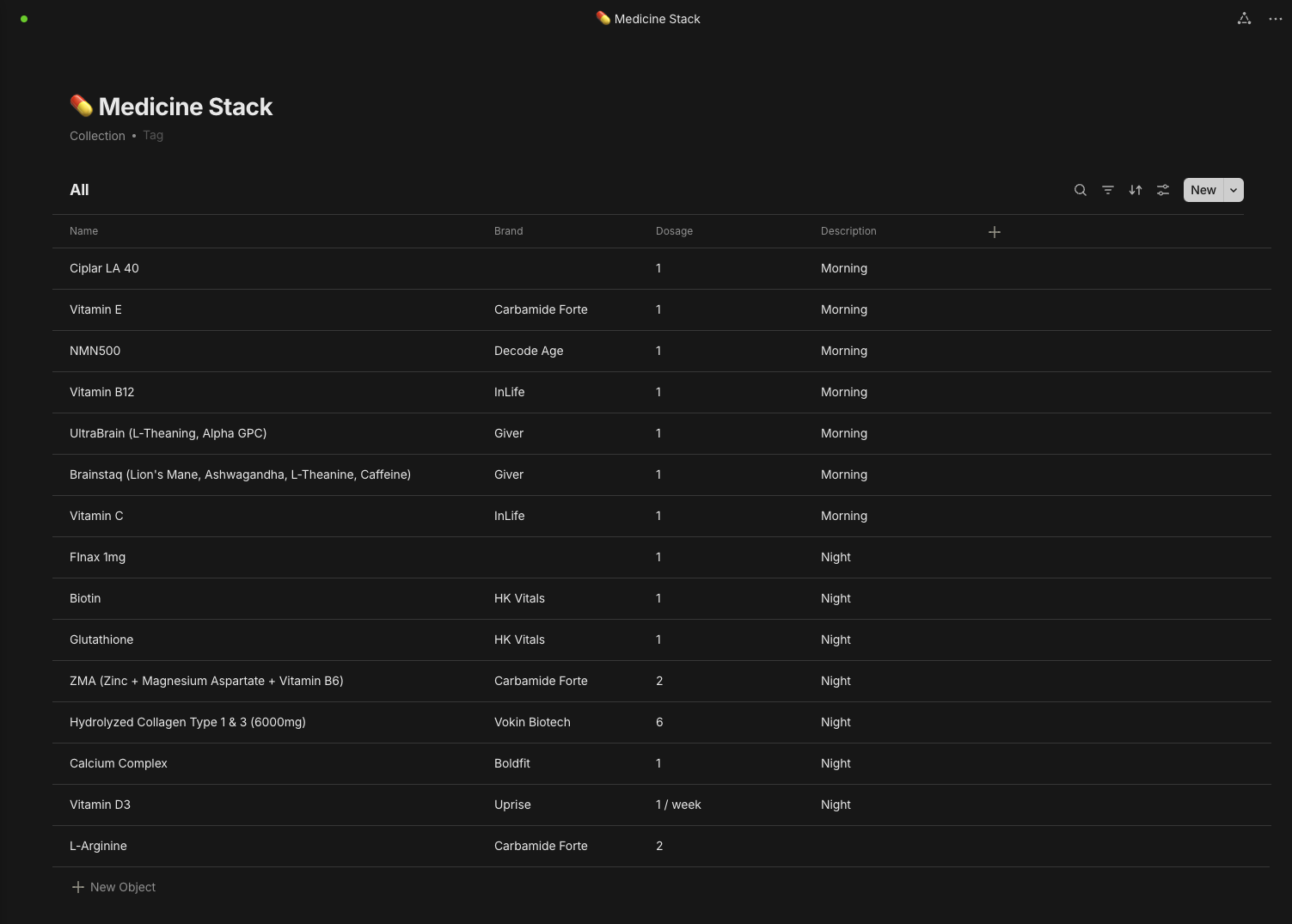Open the three-dot more options menu
This screenshot has height=924, width=1292.
click(1276, 19)
